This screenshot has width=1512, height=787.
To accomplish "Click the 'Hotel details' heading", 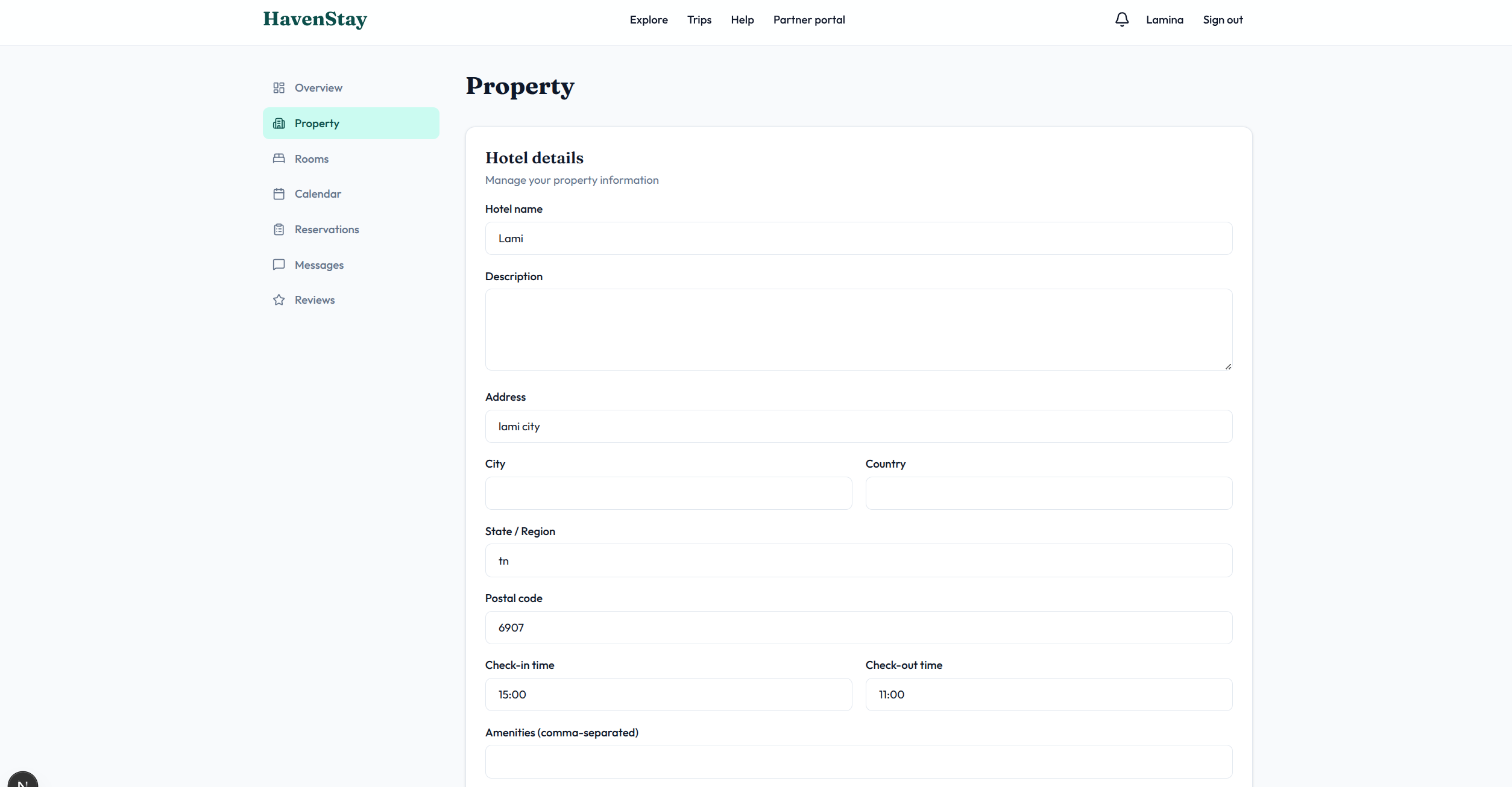I will (534, 158).
